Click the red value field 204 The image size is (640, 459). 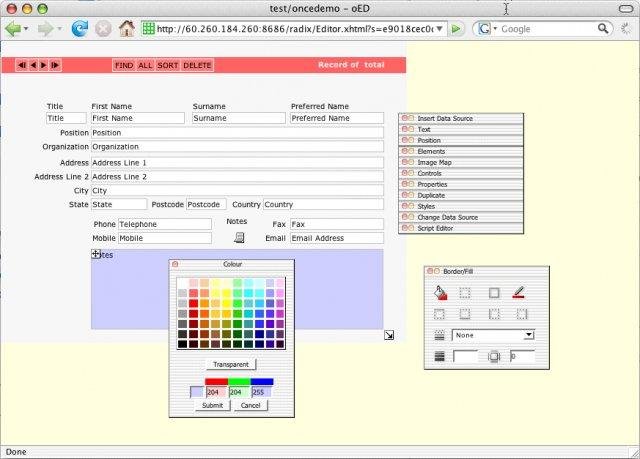click(216, 392)
